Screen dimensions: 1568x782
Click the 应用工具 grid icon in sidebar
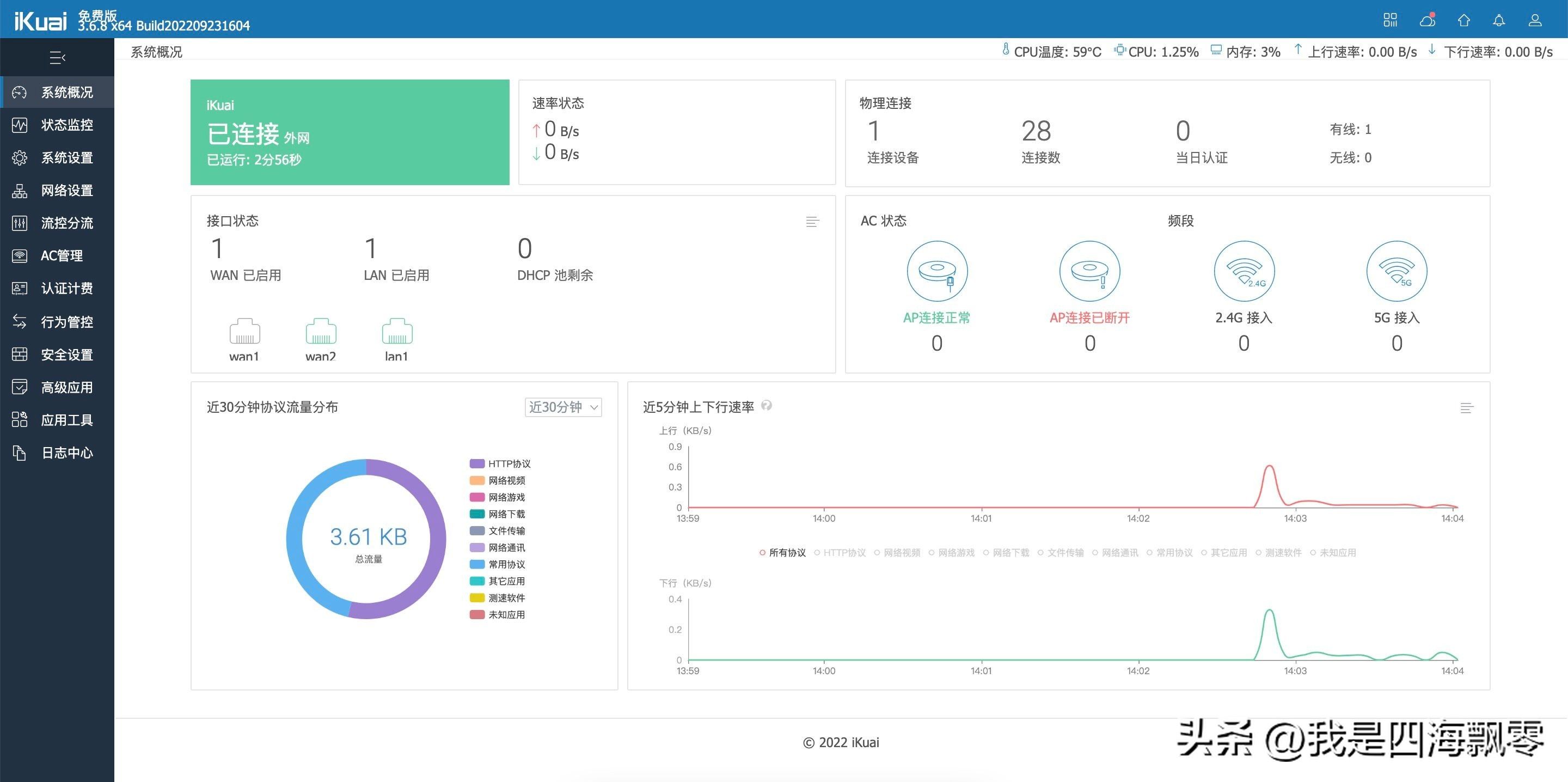(x=20, y=420)
